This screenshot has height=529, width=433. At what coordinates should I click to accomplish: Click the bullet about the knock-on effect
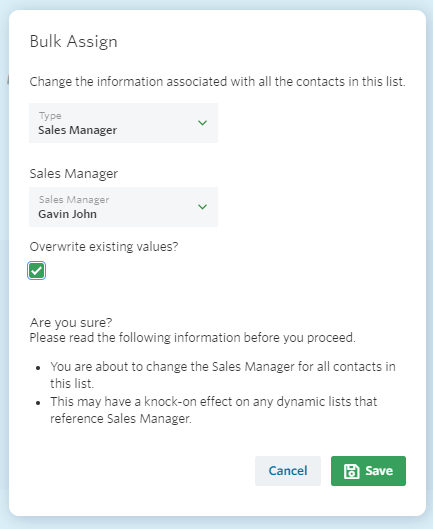click(x=214, y=410)
